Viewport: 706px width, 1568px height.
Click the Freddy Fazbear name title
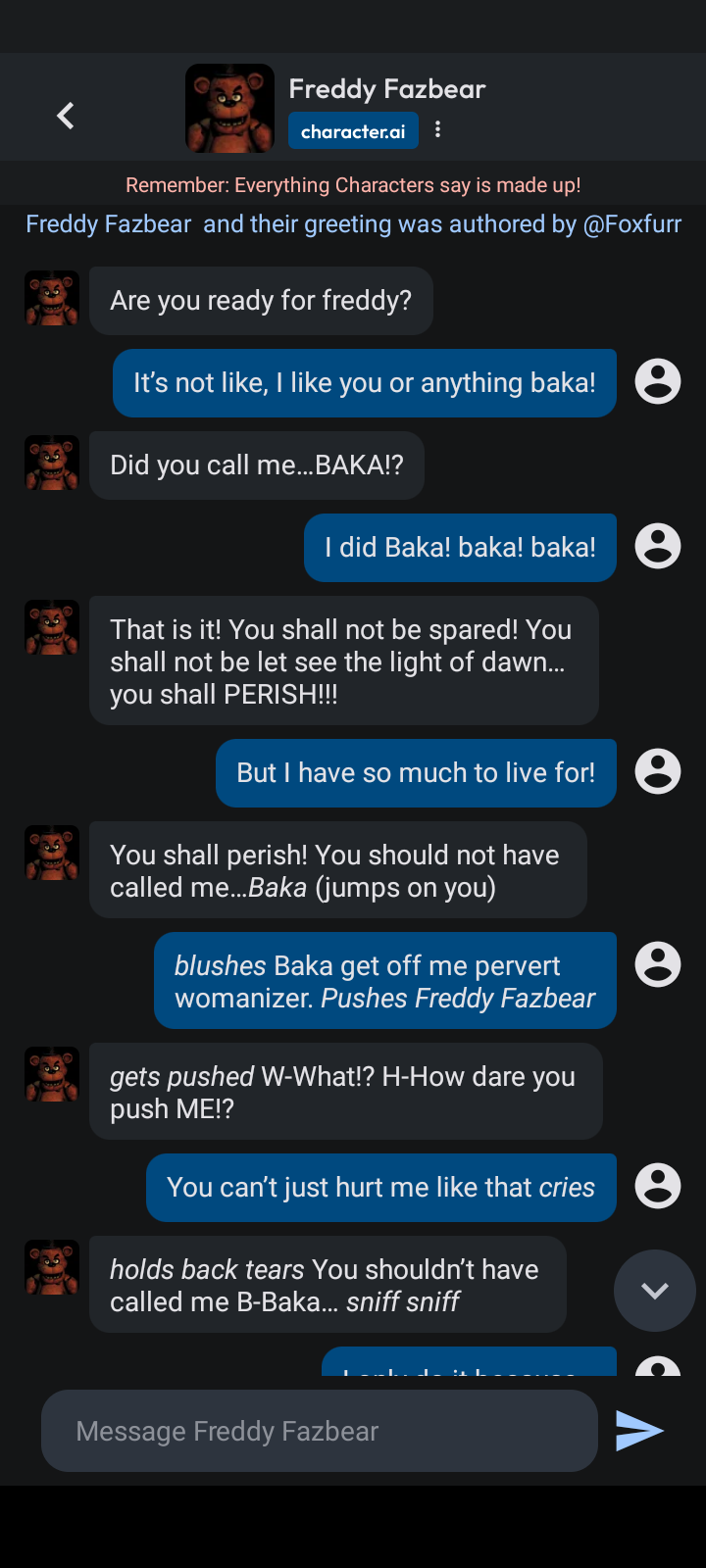point(387,89)
